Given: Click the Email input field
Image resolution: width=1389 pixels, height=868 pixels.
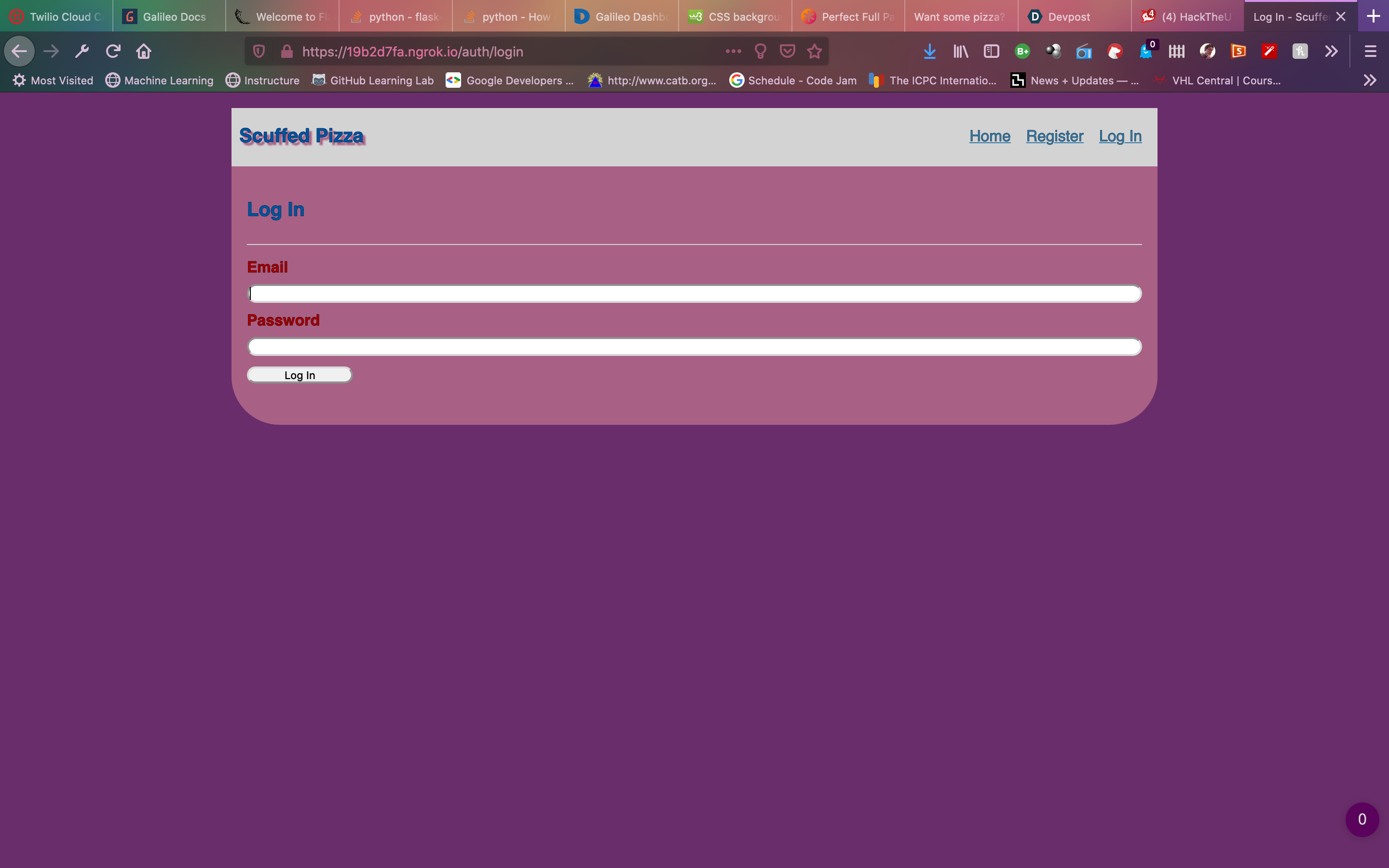Looking at the screenshot, I should pos(694,294).
